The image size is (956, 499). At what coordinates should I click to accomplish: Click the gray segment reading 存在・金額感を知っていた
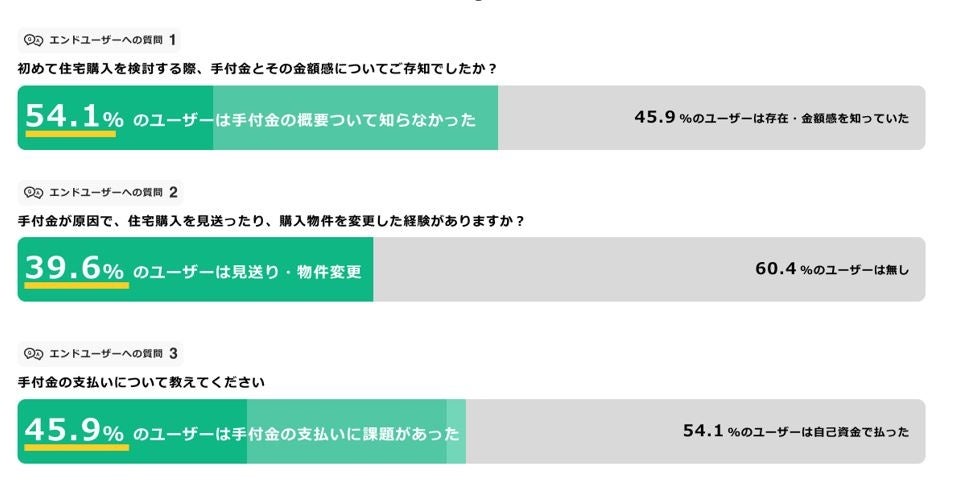771,118
